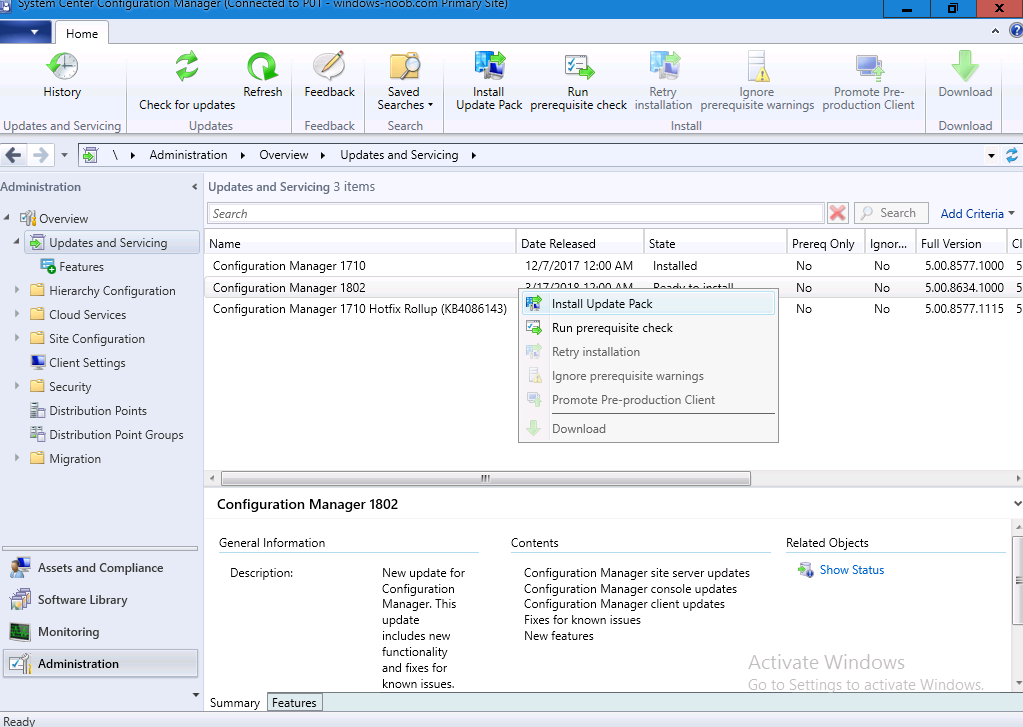Expand the Hierarchy Configuration tree node
1023x727 pixels.
tap(17, 290)
